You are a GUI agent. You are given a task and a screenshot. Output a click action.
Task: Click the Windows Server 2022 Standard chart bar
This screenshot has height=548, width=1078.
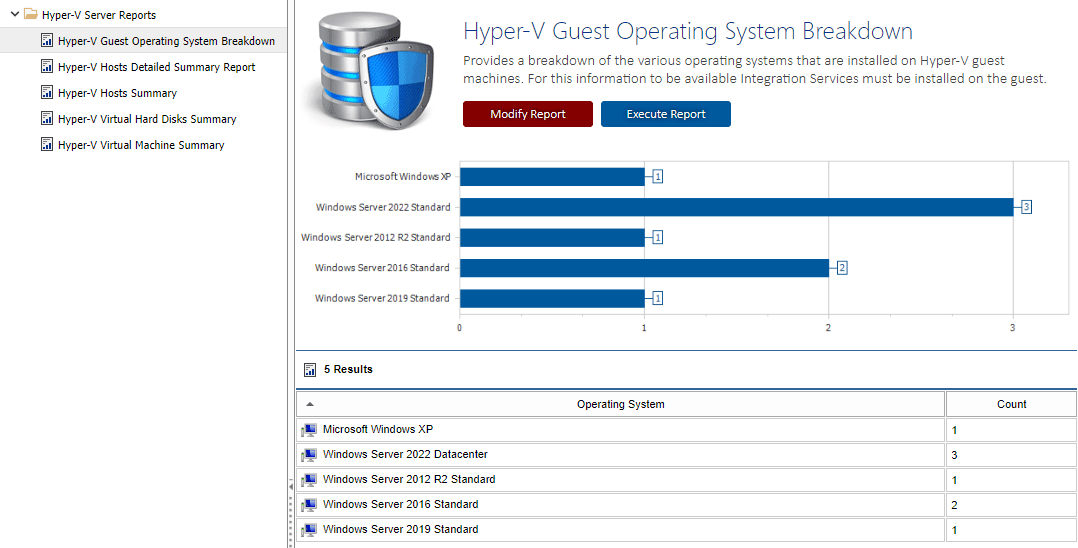coord(736,207)
